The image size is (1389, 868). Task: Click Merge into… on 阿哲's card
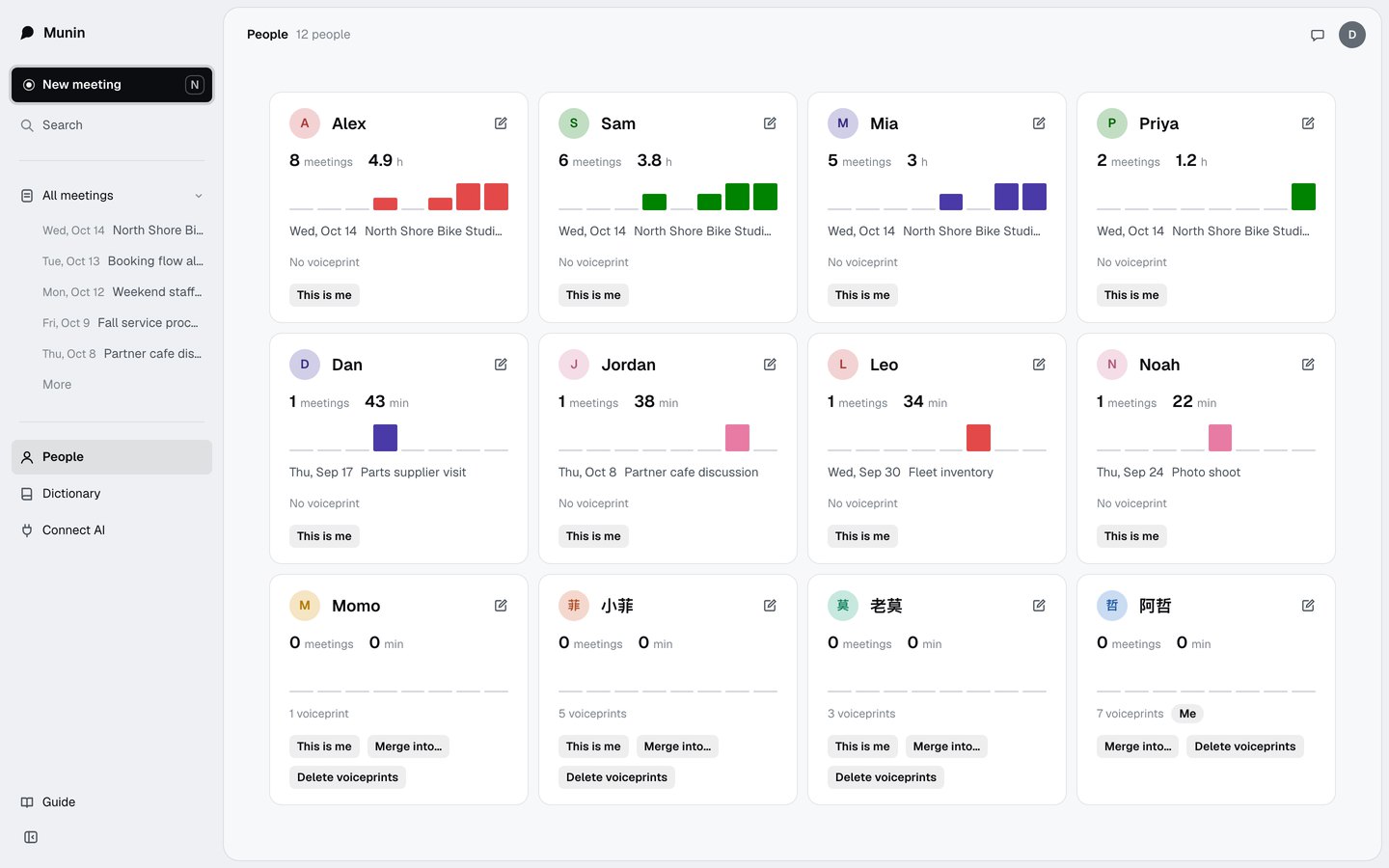pos(1137,746)
